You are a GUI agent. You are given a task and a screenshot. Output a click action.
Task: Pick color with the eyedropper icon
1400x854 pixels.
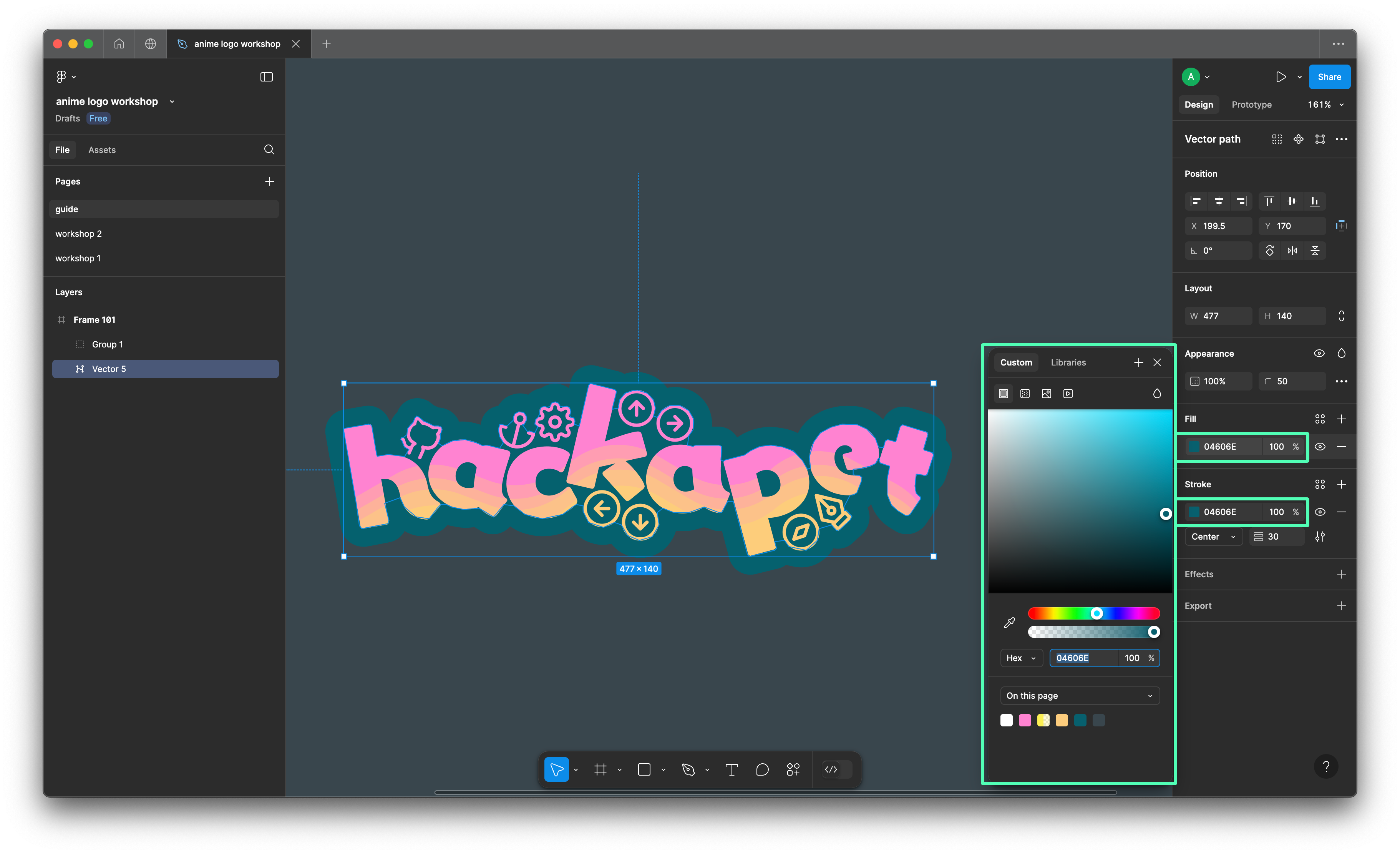(1009, 623)
